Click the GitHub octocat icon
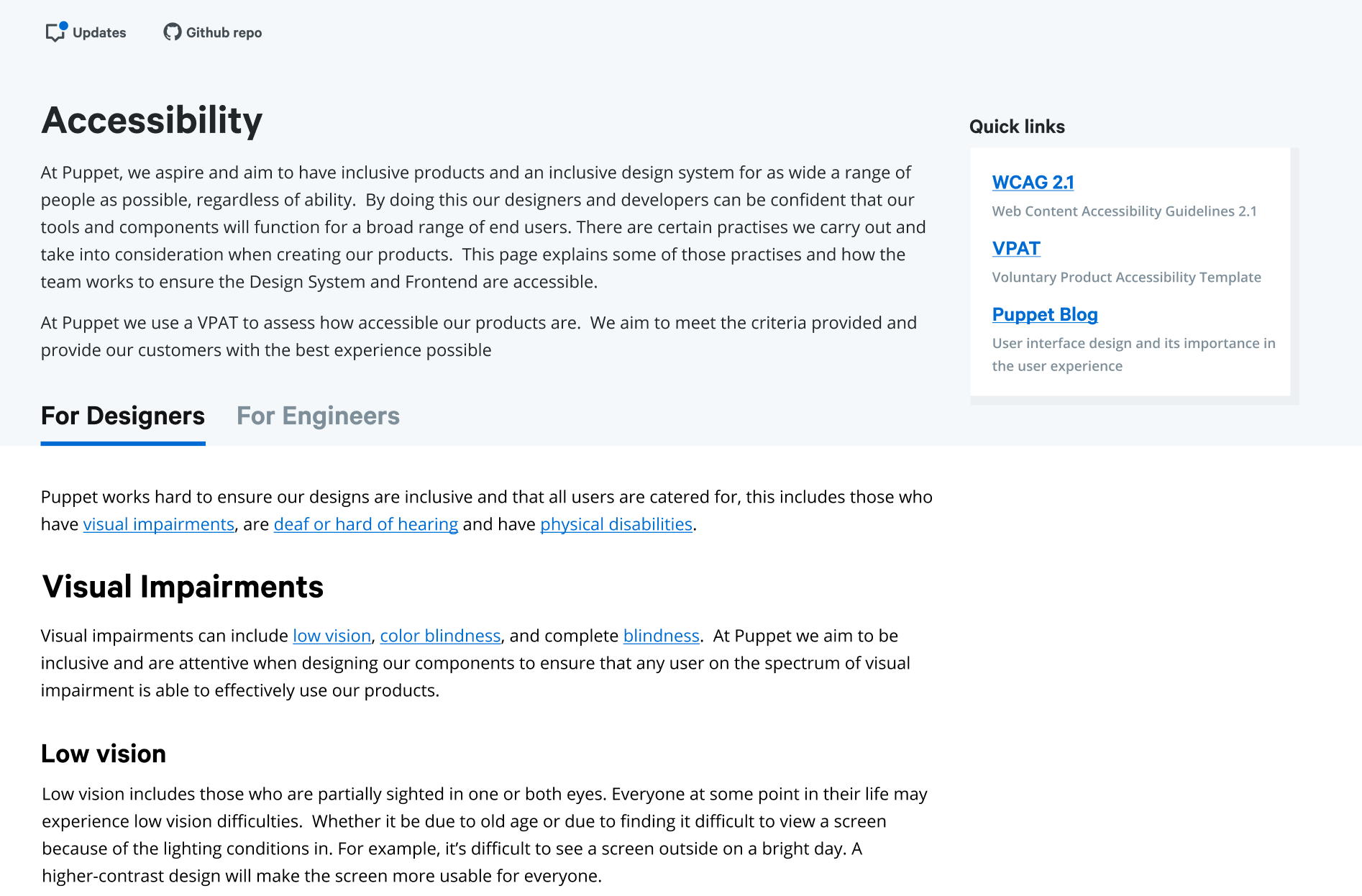The image size is (1362, 896). 172,32
